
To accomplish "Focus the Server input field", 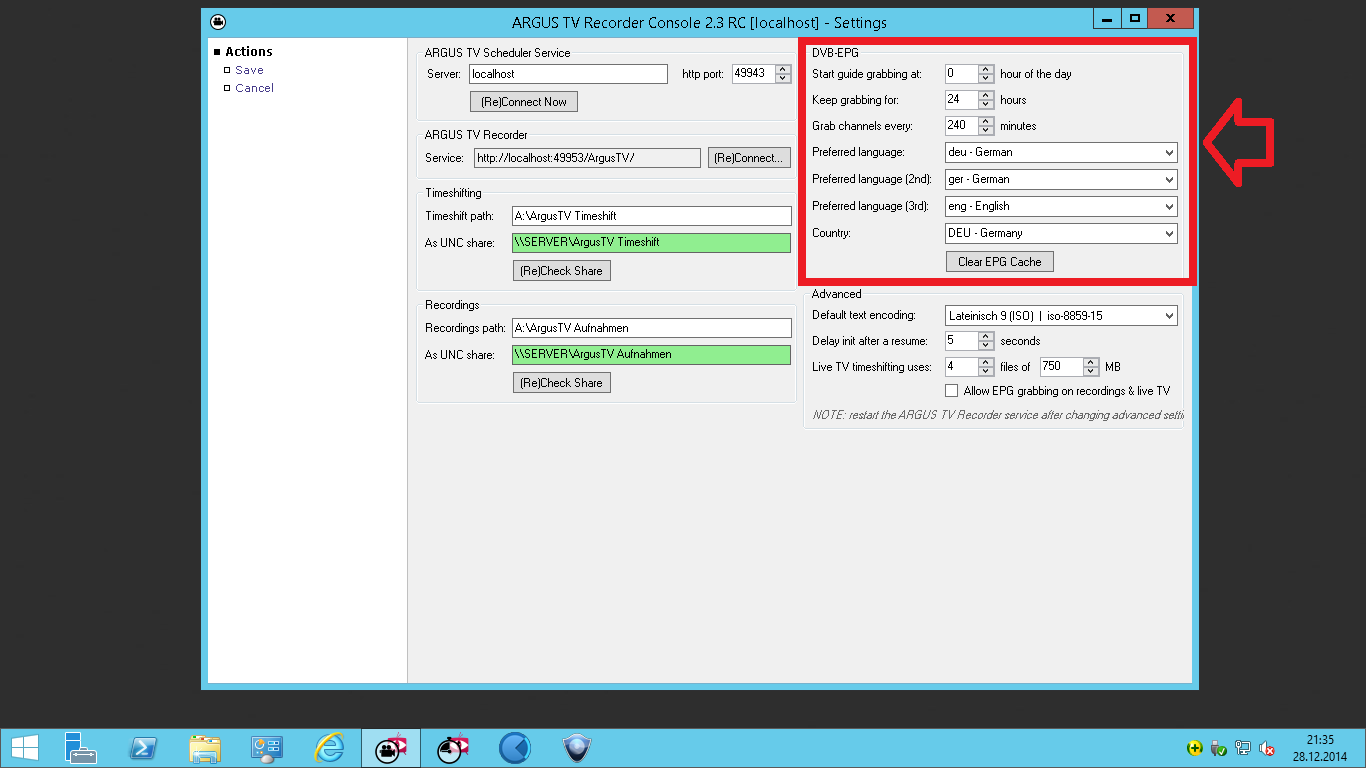I will click(x=568, y=74).
